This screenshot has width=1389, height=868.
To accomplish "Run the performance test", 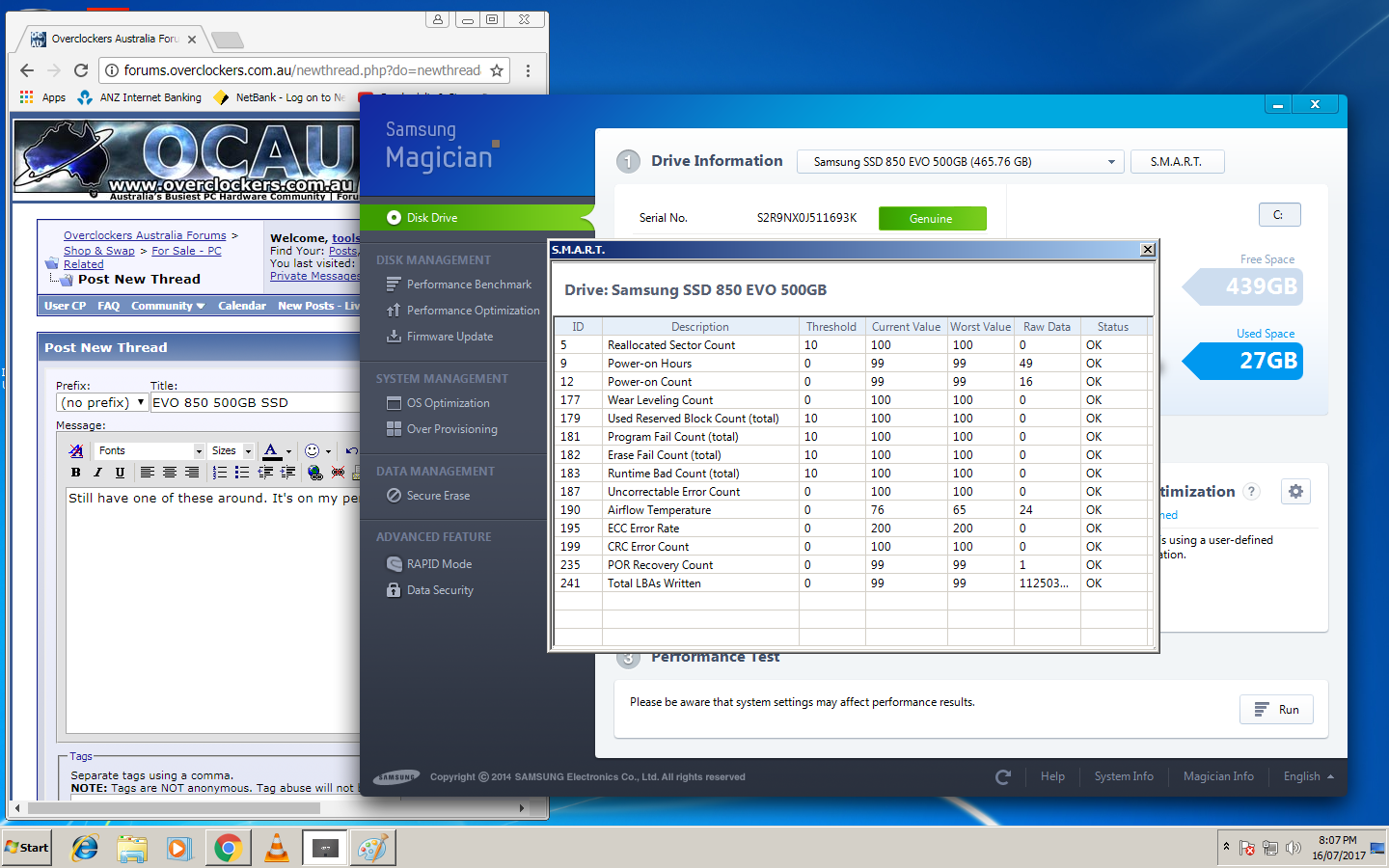I will pos(1276,710).
